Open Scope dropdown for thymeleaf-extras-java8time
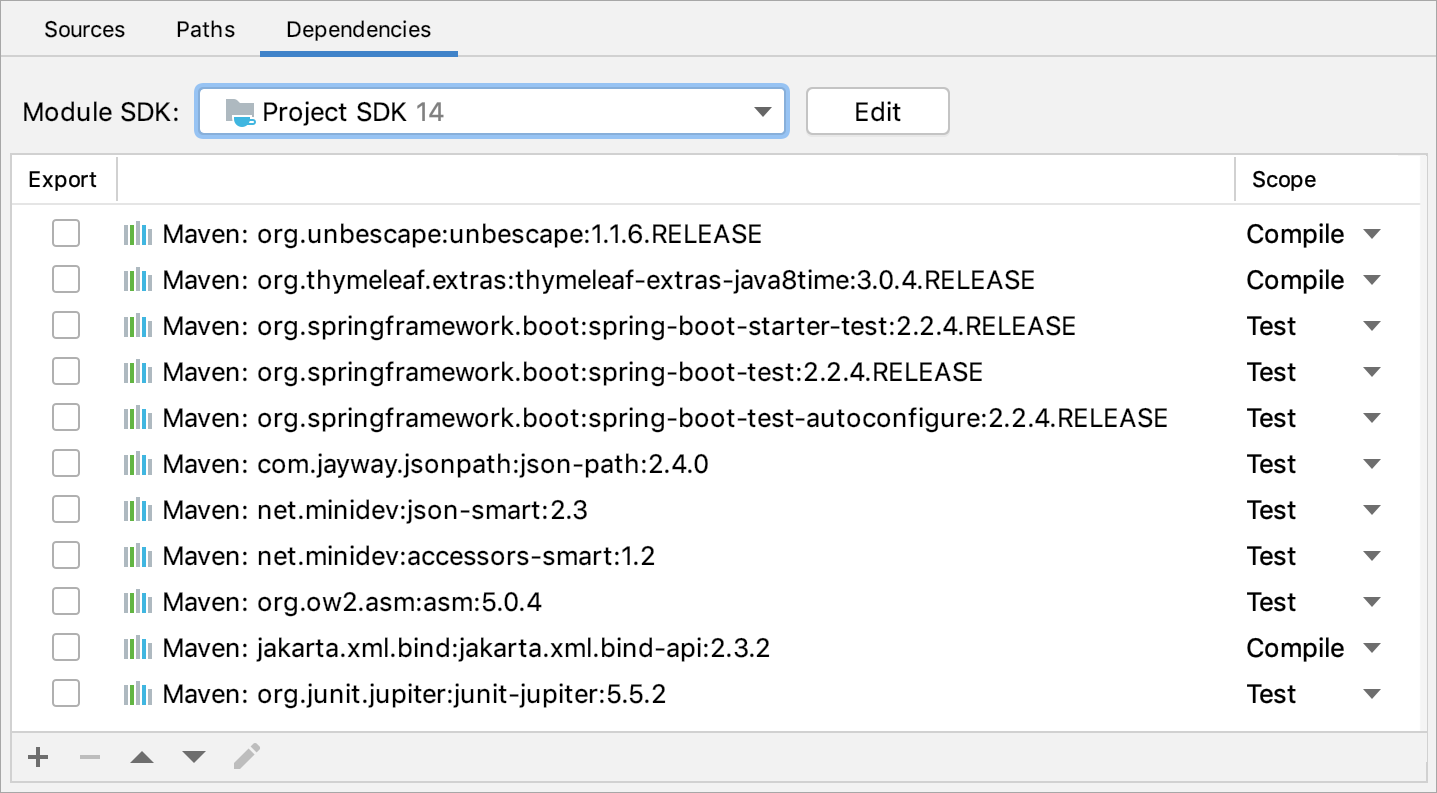The height and width of the screenshot is (793, 1437). click(1371, 280)
